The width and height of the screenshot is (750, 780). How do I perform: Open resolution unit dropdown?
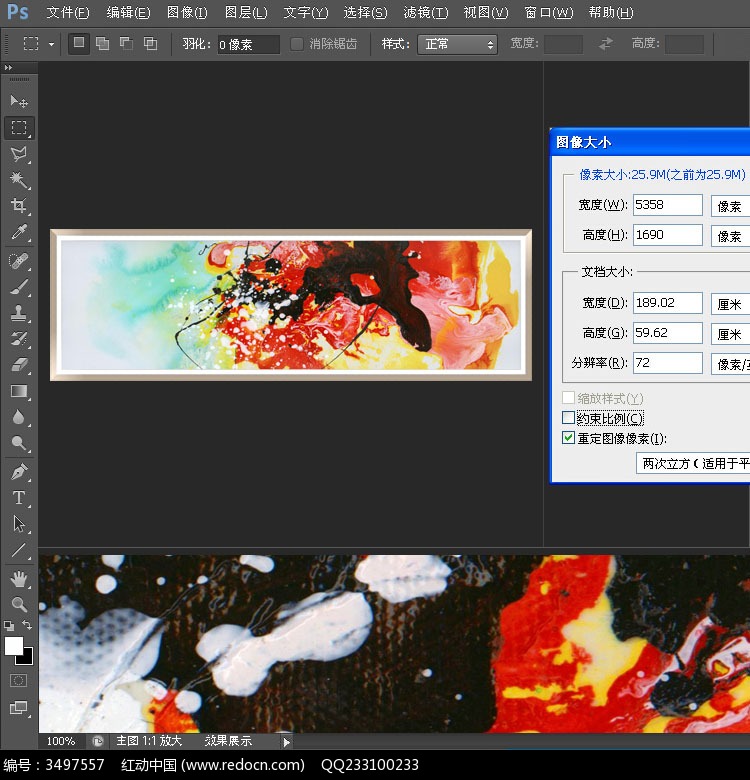tap(730, 364)
